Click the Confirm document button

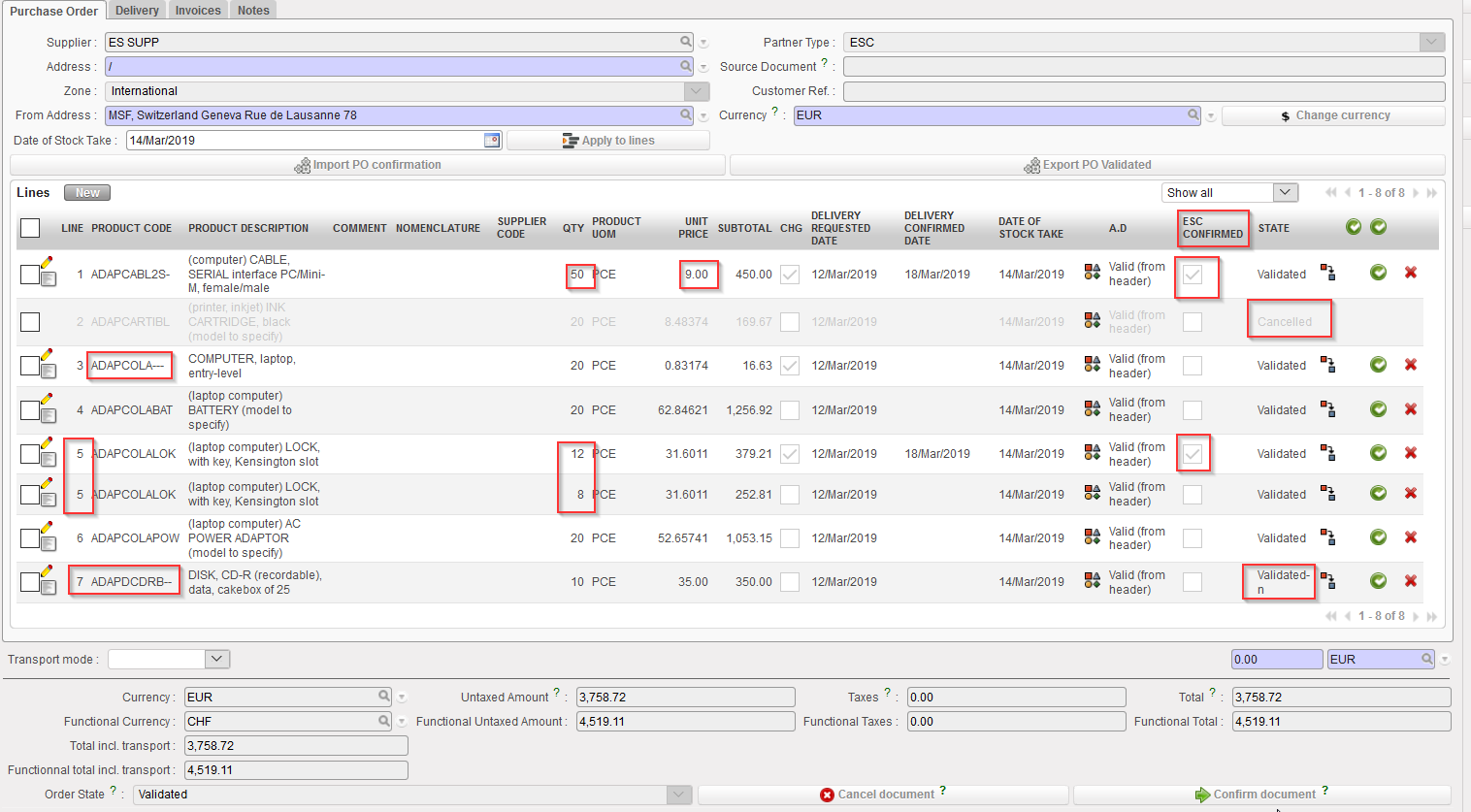point(1261,795)
